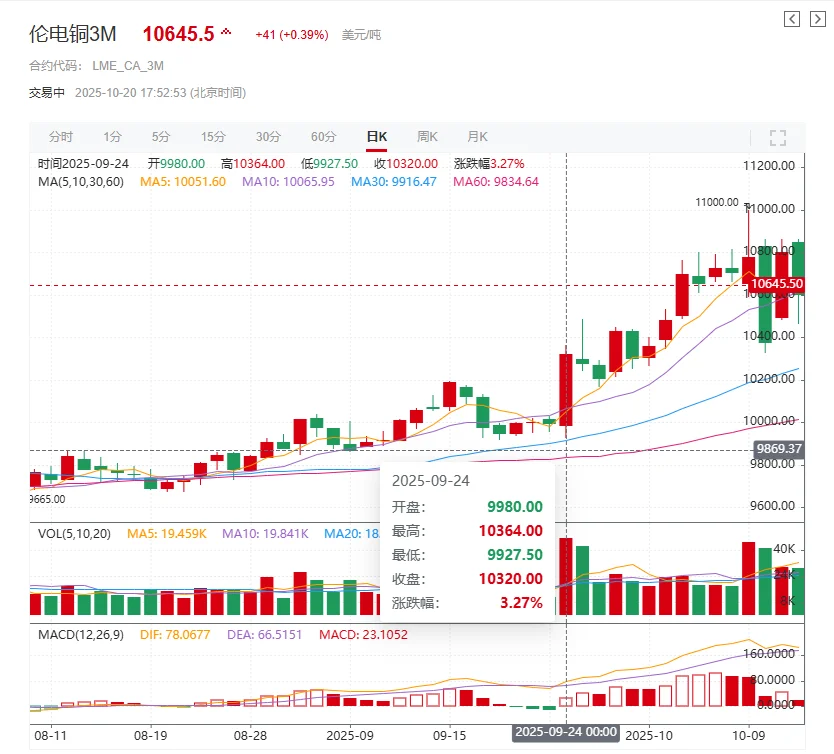The image size is (834, 754).
Task: Switch to the 周K weekly chart tab
Action: coord(427,136)
